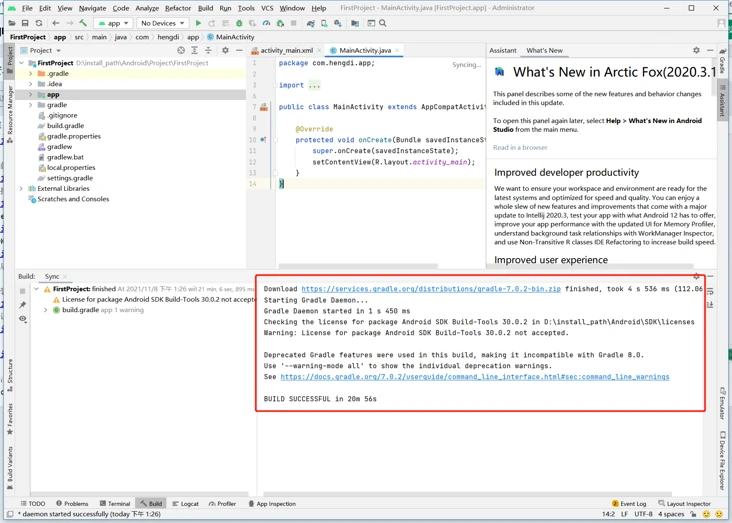The image size is (732, 523).
Task: Toggle the Build Variants tool window
Action: (10, 467)
